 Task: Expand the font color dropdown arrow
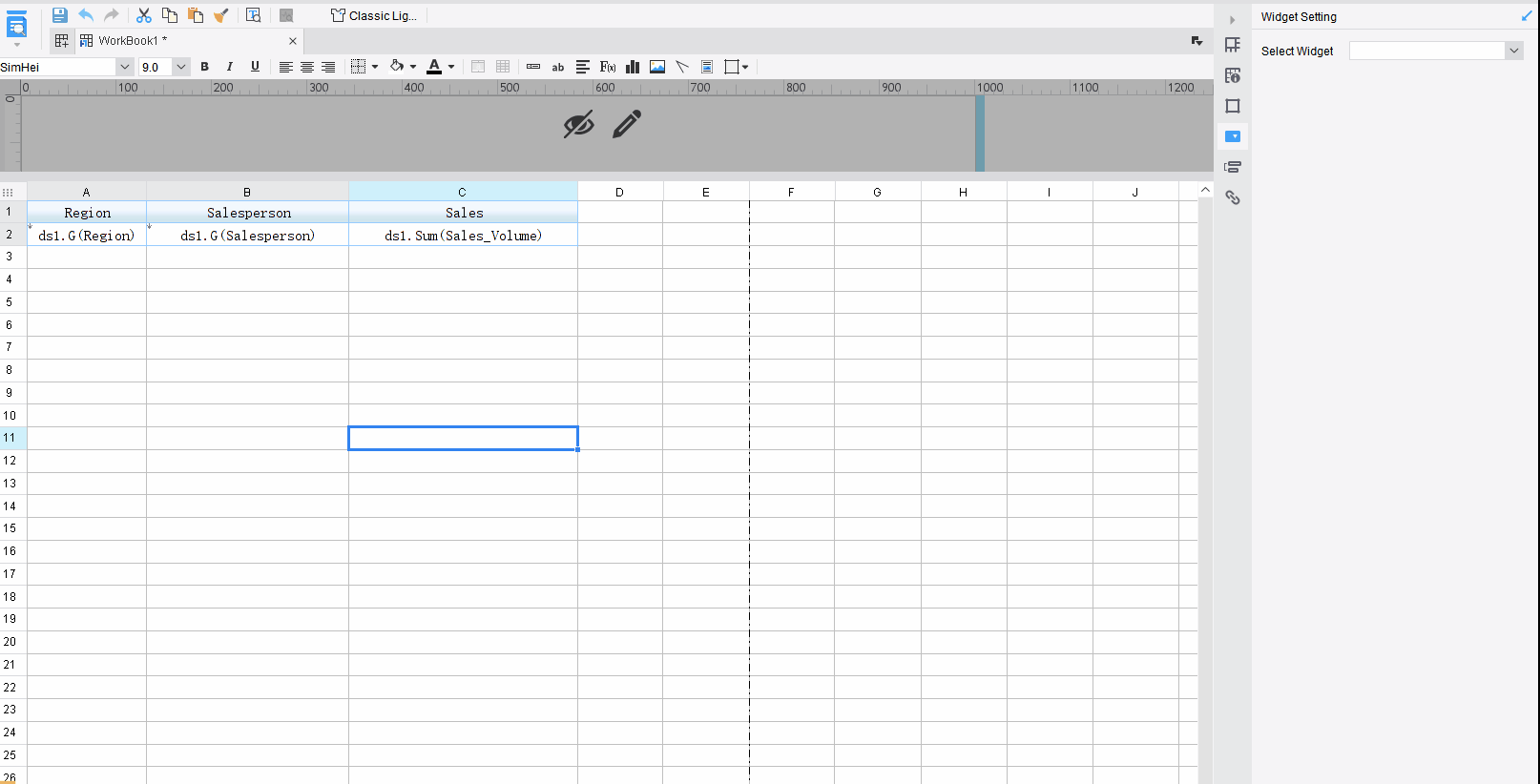click(x=451, y=67)
